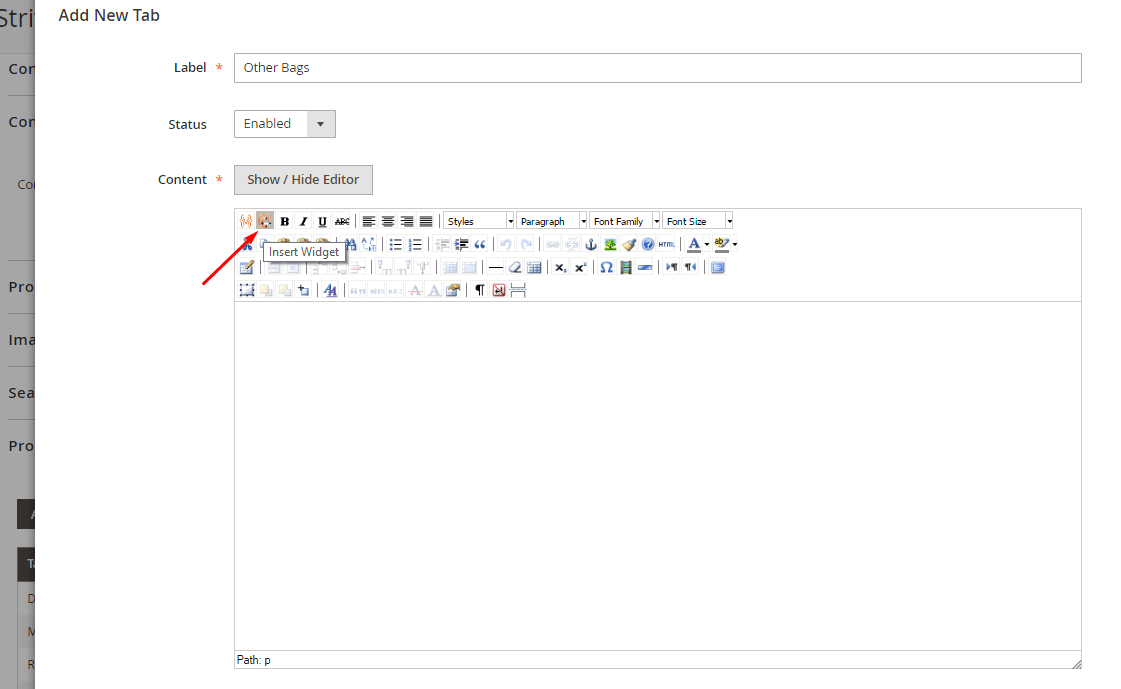Open the HTML source editor
This screenshot has height=689, width=1121.
667,244
